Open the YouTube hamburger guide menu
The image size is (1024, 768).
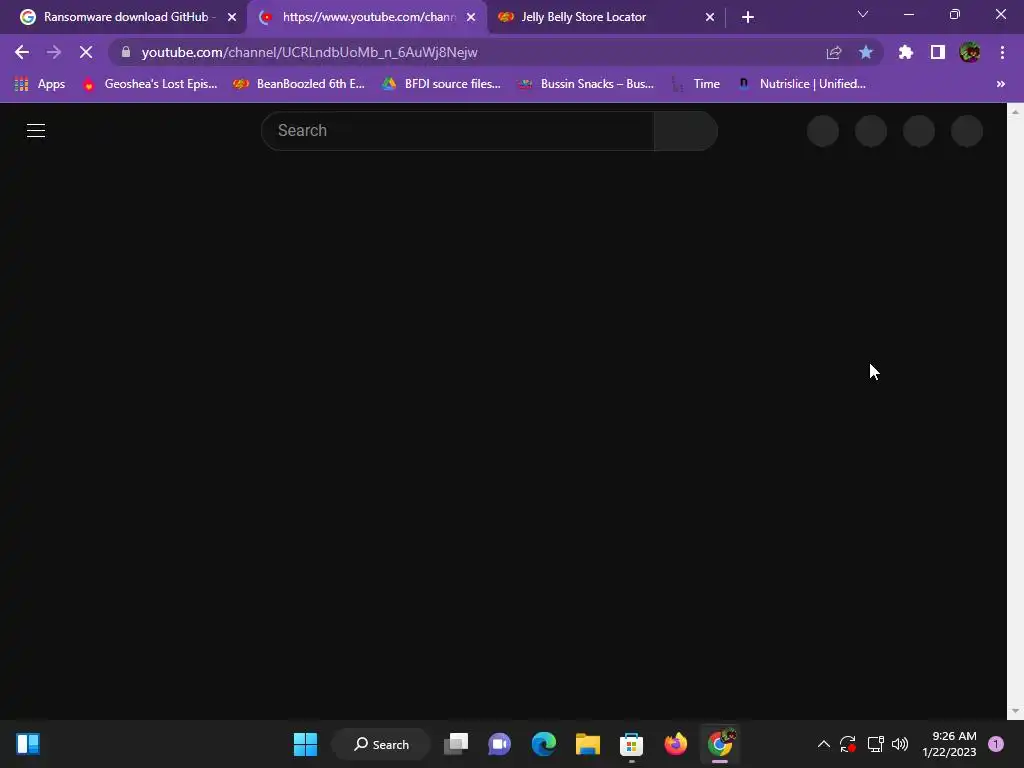pyautogui.click(x=36, y=131)
